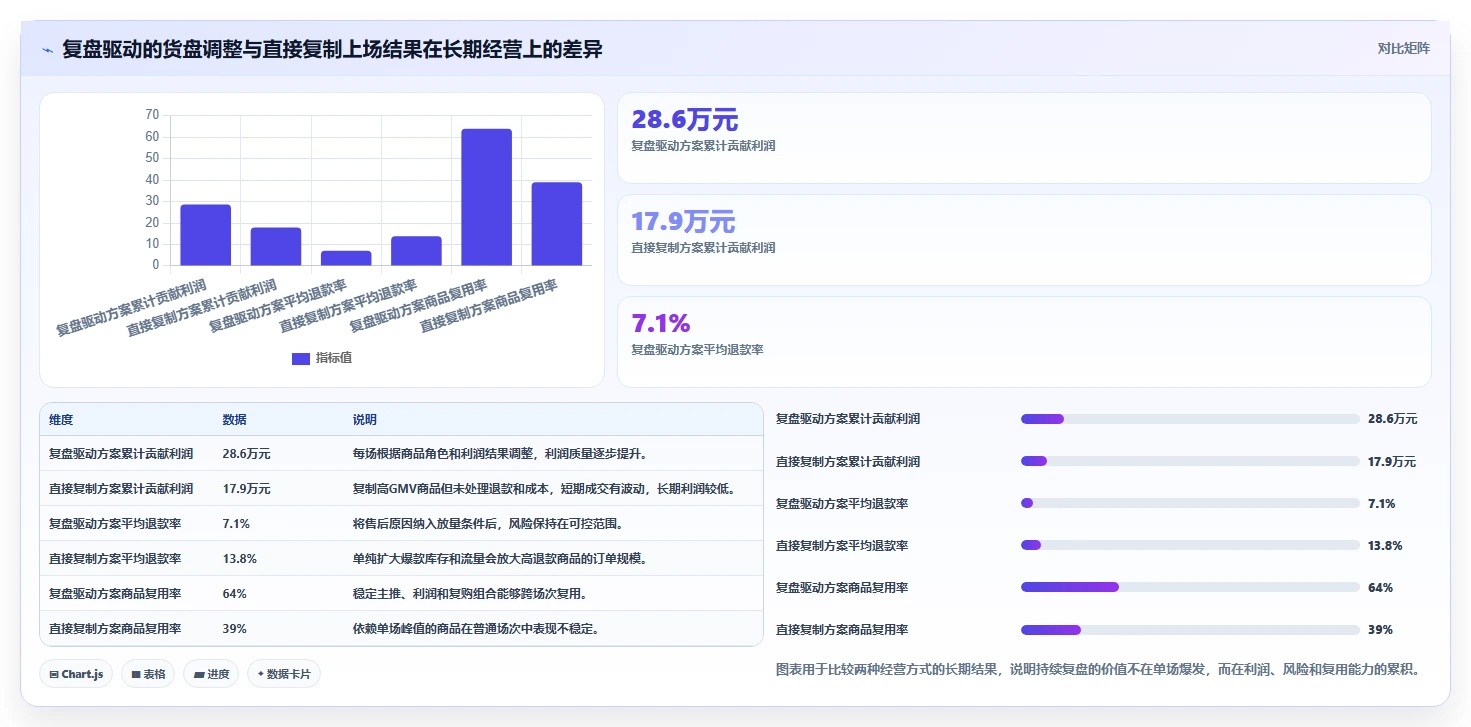
Task: Click the tallest bar, 复盘驱动方案商品复用率
Action: point(487,197)
